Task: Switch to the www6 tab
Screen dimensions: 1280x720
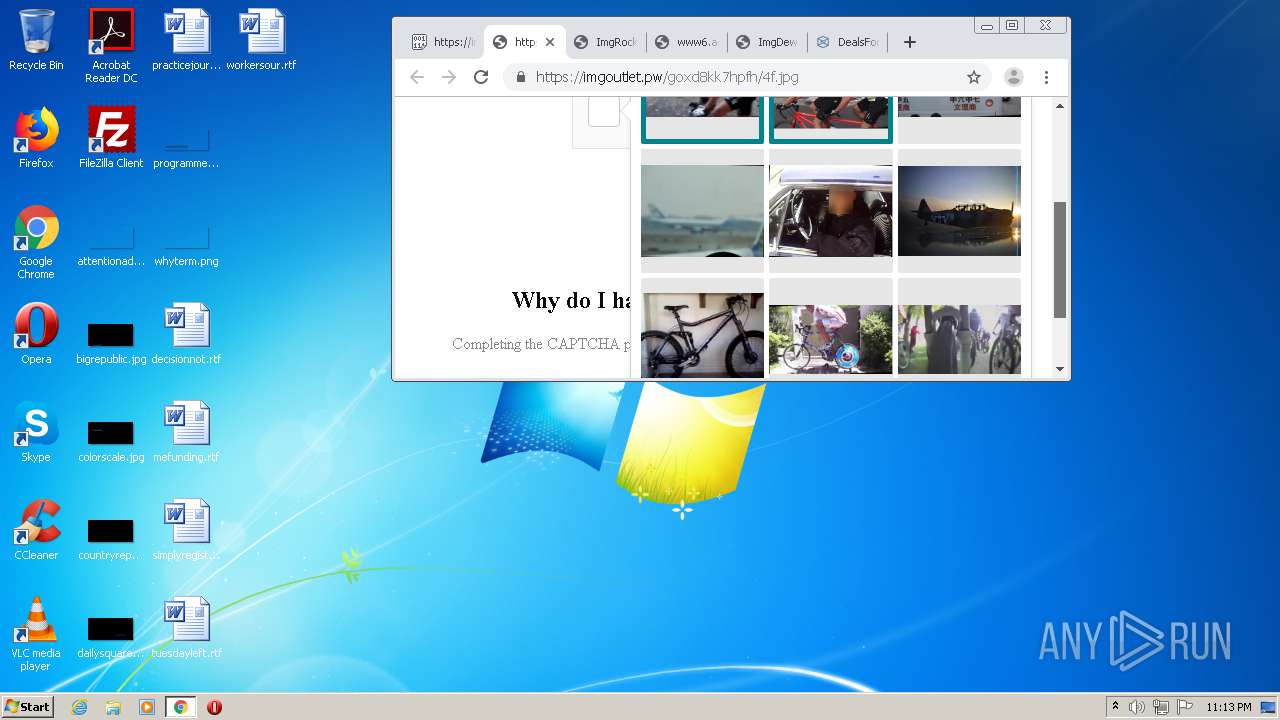Action: [x=687, y=42]
